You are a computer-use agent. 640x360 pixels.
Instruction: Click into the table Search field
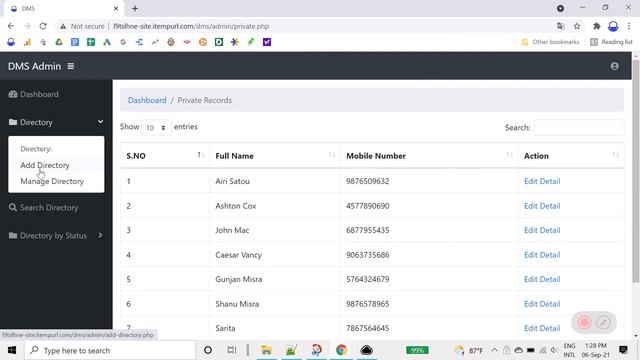(579, 127)
